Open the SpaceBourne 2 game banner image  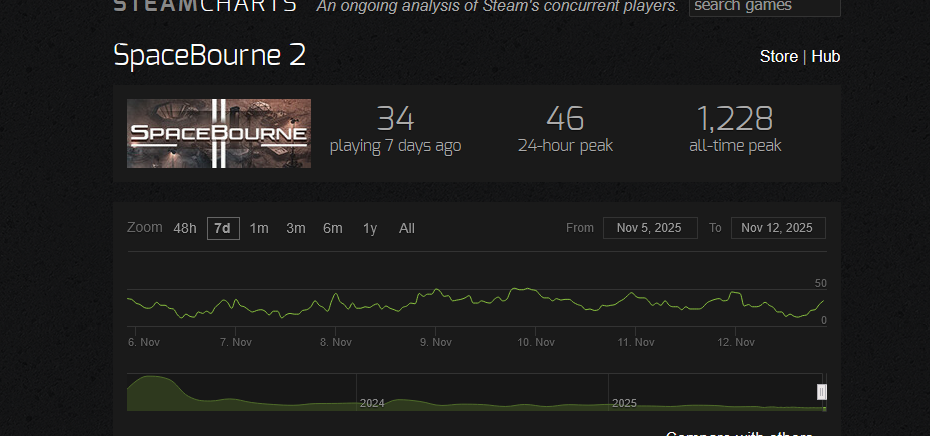coord(219,133)
